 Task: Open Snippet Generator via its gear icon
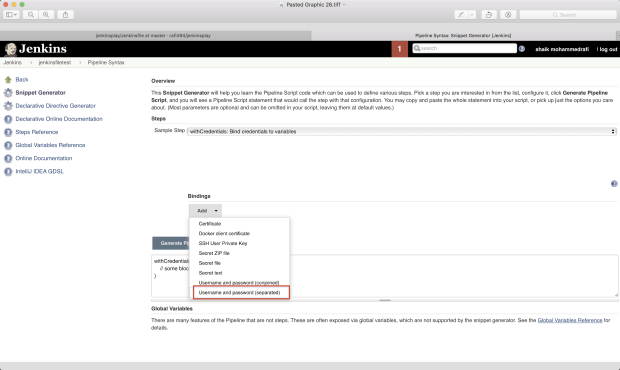(8, 92)
